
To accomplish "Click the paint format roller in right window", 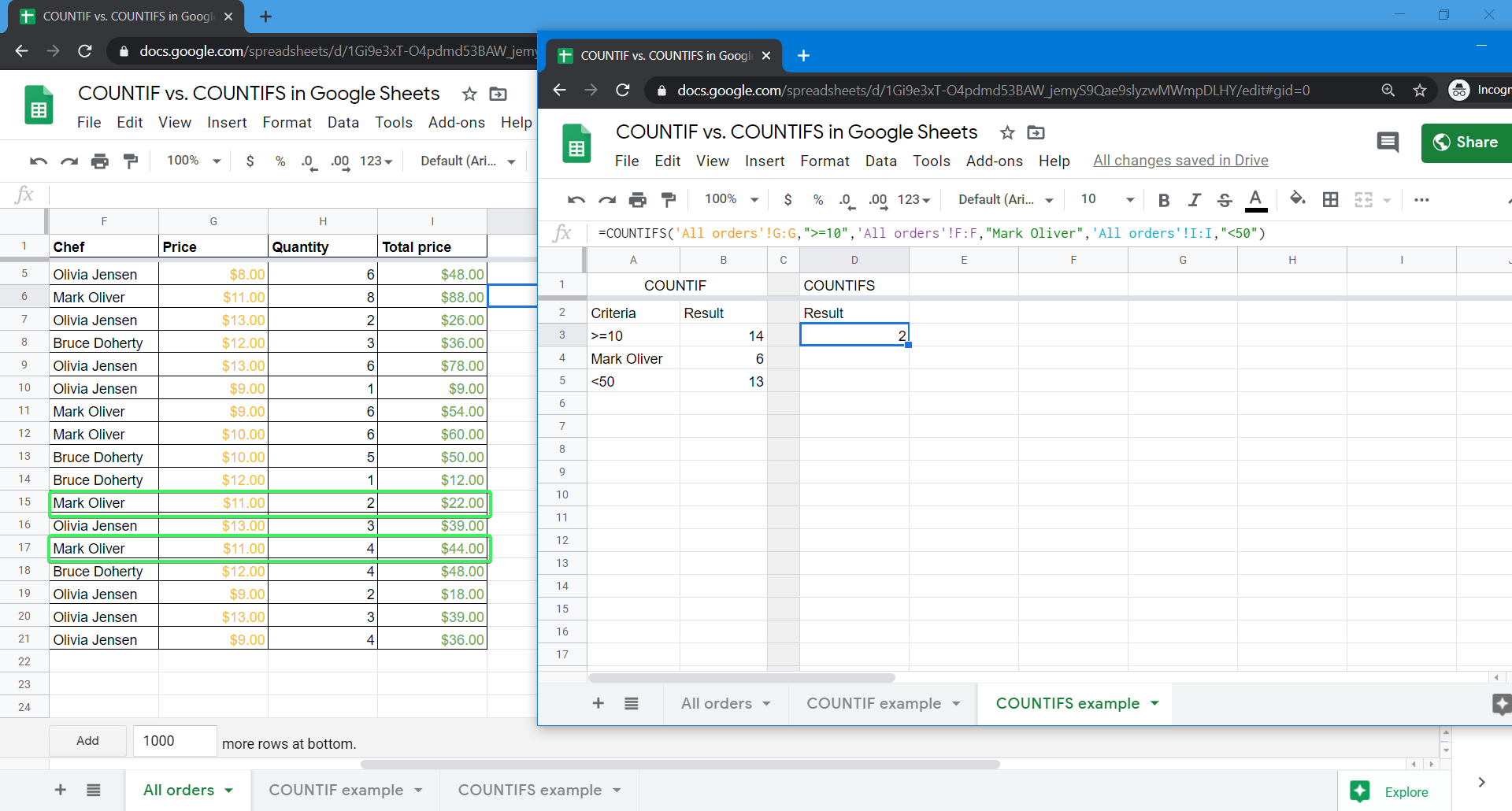I will [669, 200].
